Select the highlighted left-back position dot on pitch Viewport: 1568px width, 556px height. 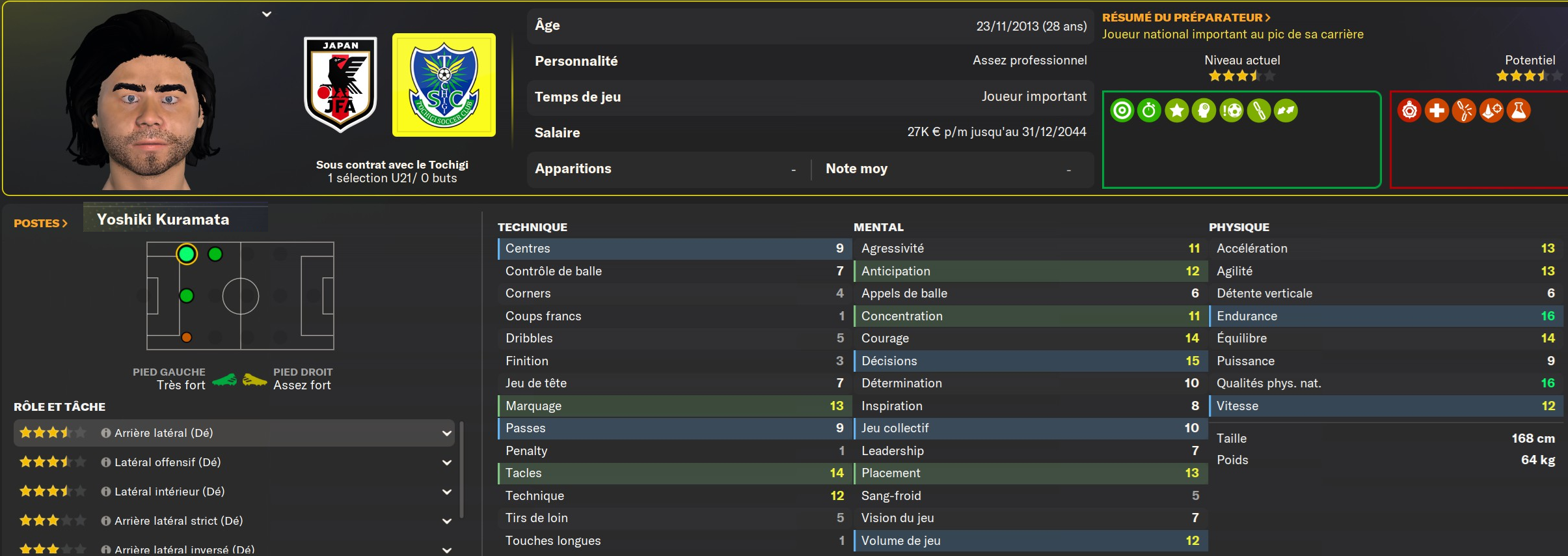187,254
